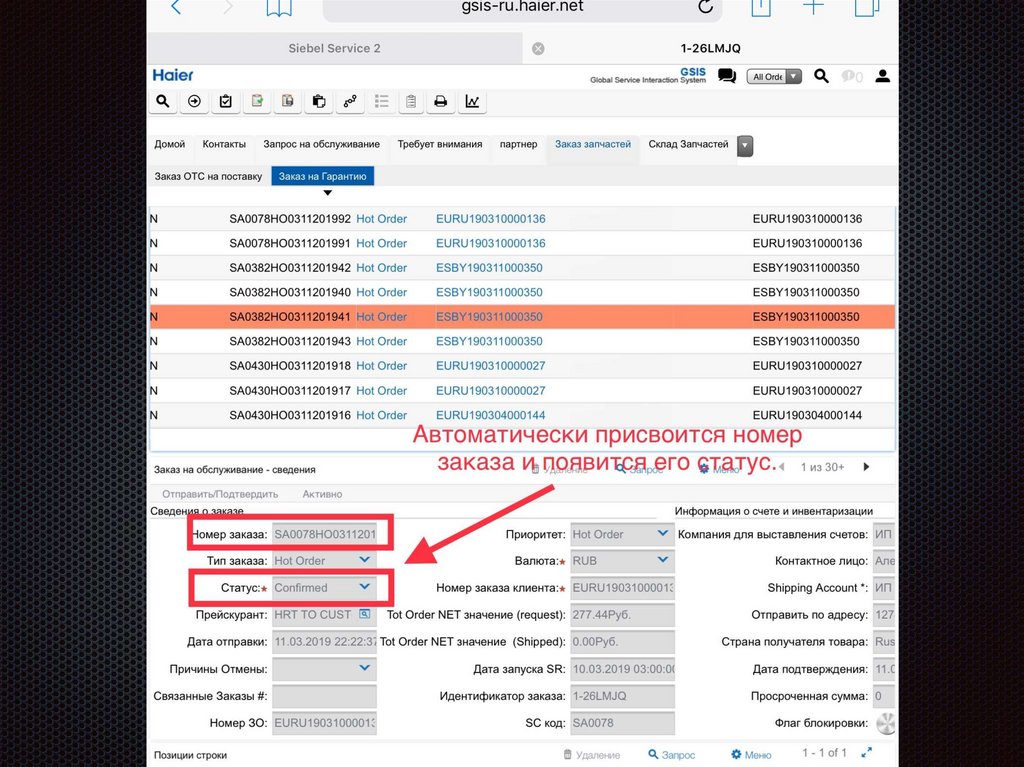
Task: Open the All Orders search scope dropdown
Action: click(774, 76)
